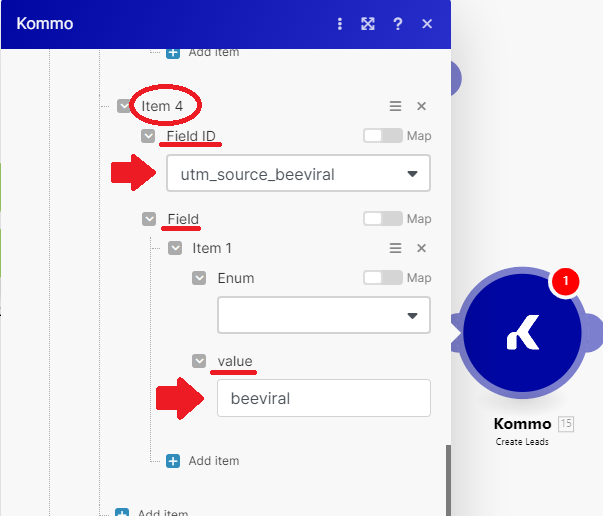The width and height of the screenshot is (603, 516).
Task: Remove Item 4 with its X icon
Action: point(421,106)
